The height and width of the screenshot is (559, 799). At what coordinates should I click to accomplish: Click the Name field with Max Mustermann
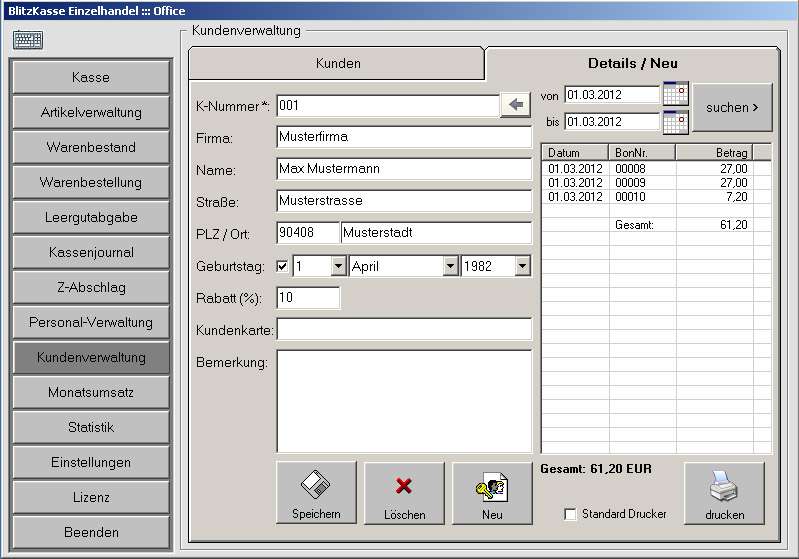404,169
